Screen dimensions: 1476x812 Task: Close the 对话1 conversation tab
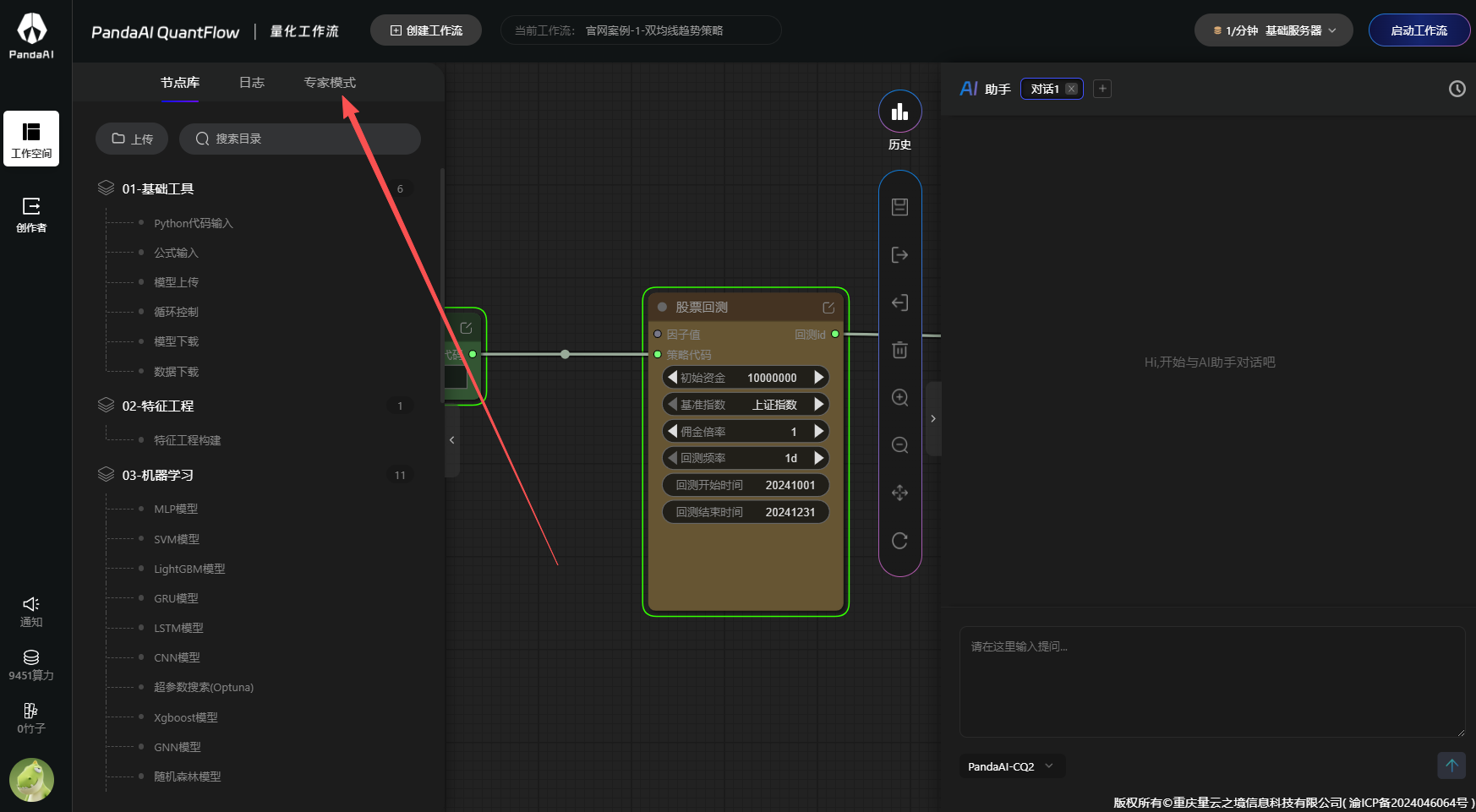1071,89
